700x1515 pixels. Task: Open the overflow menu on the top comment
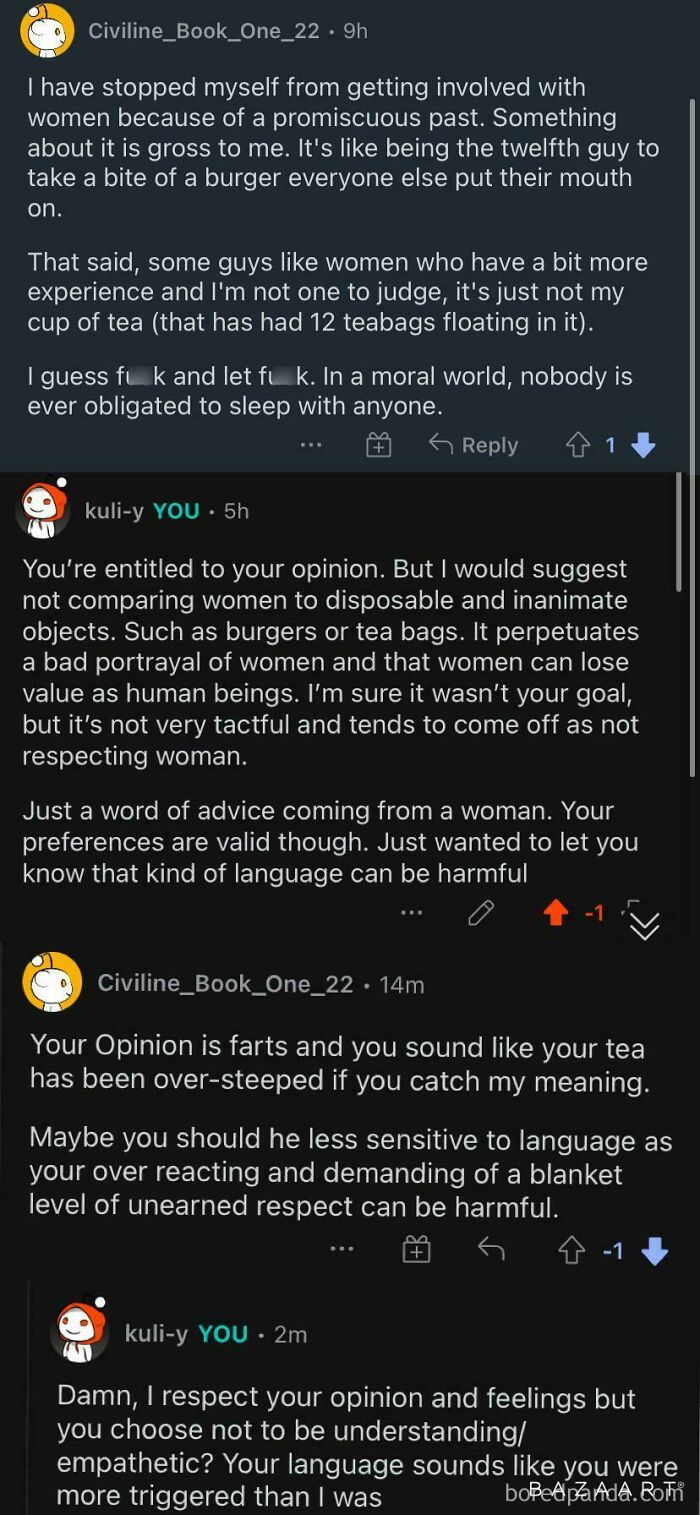tap(310, 445)
